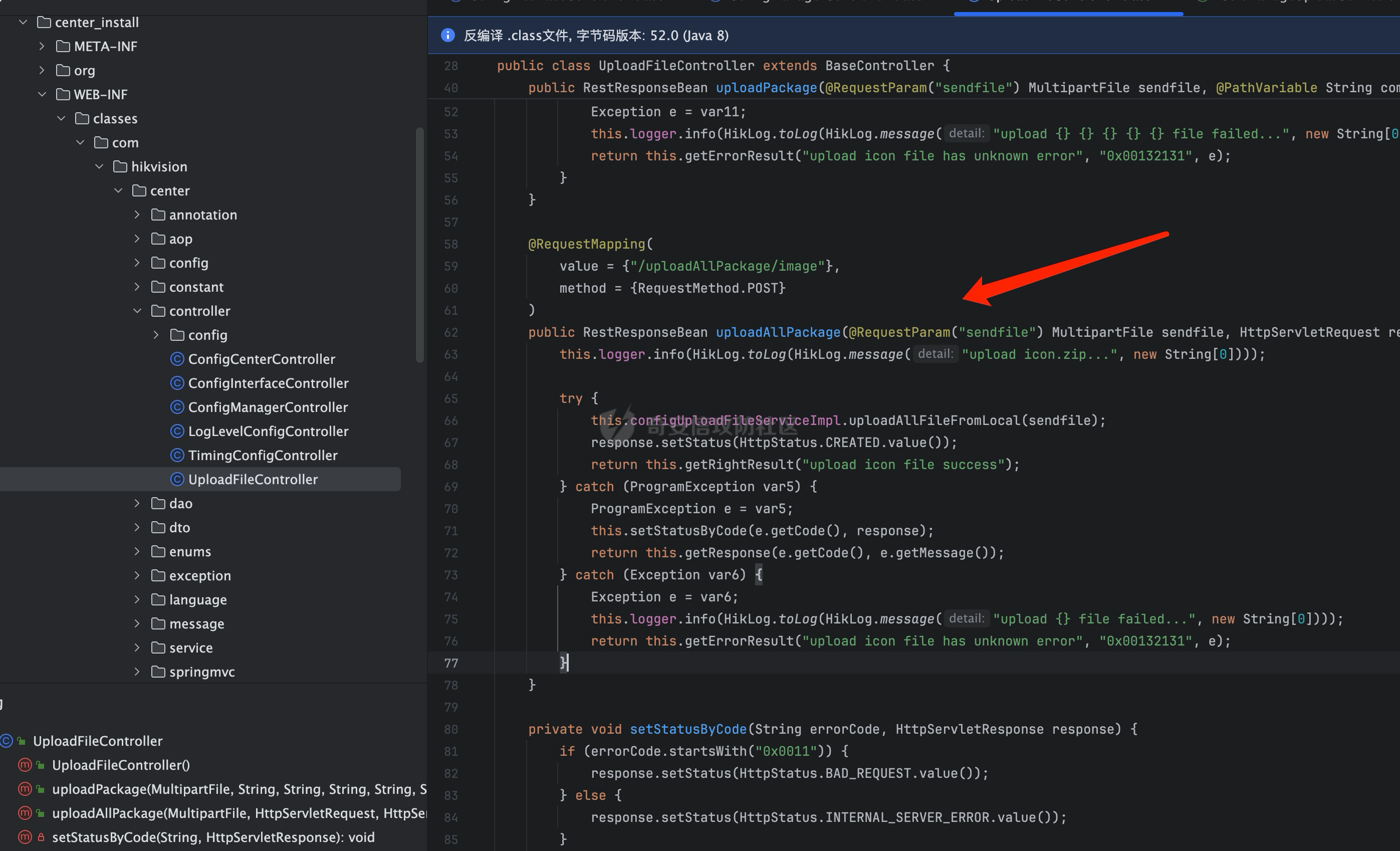The width and height of the screenshot is (1400, 851).
Task: Expand the META-INF folder
Action: [42, 46]
